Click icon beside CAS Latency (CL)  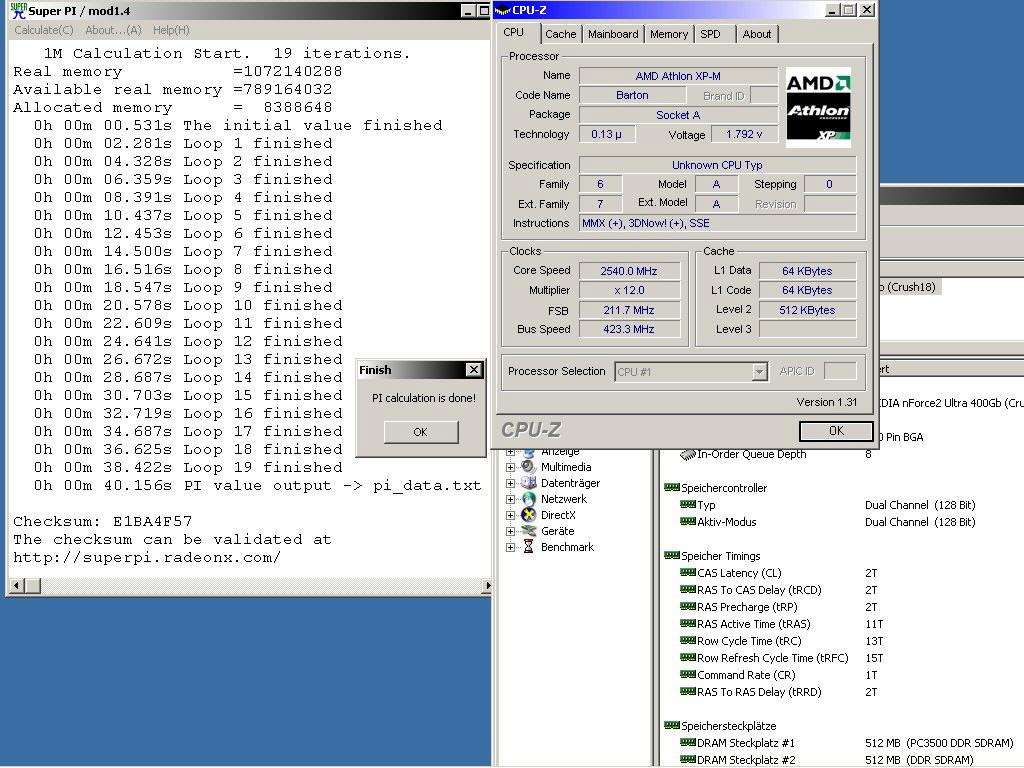[x=688, y=572]
